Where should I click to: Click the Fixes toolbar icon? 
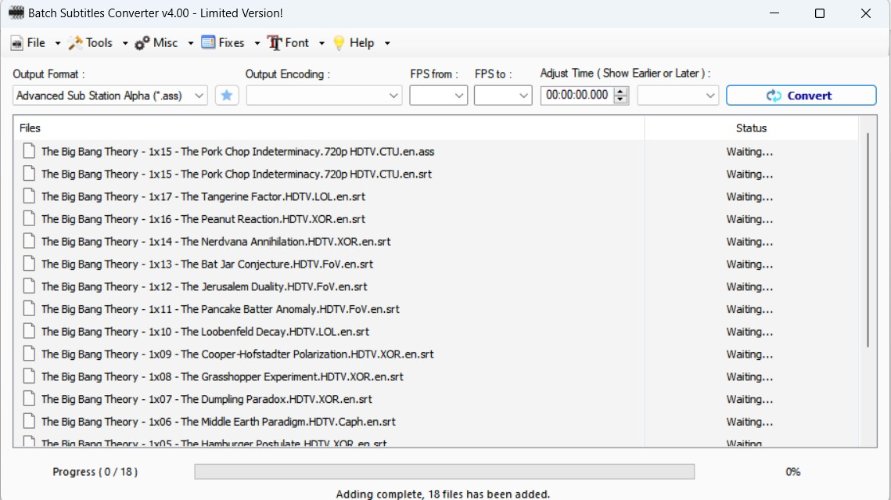point(208,43)
